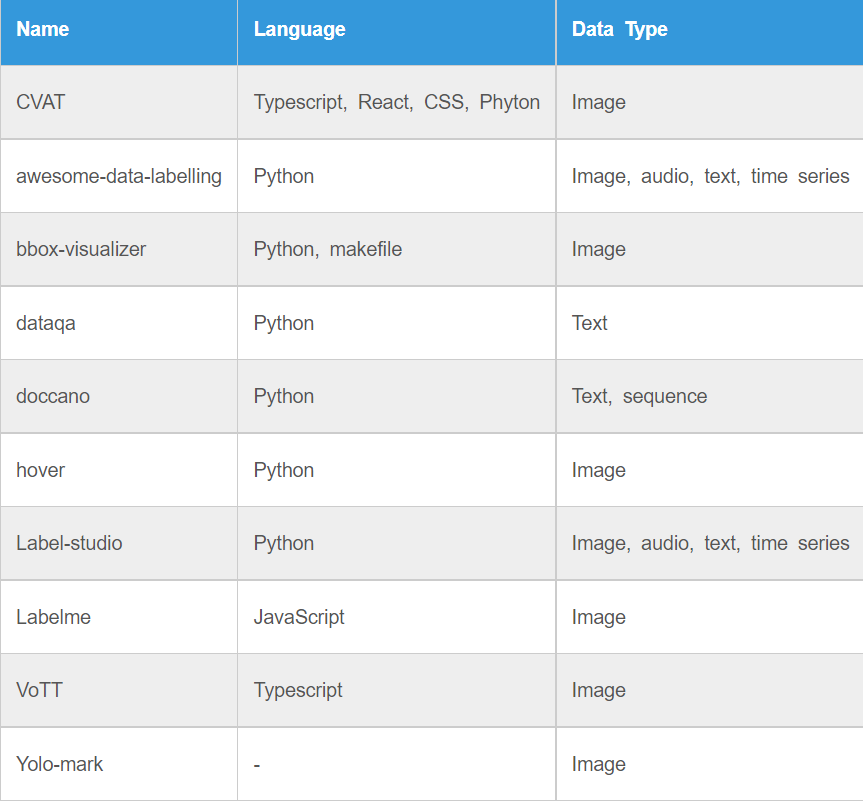
Task: Select the awesome-data-labelling entry
Action: coord(119,176)
